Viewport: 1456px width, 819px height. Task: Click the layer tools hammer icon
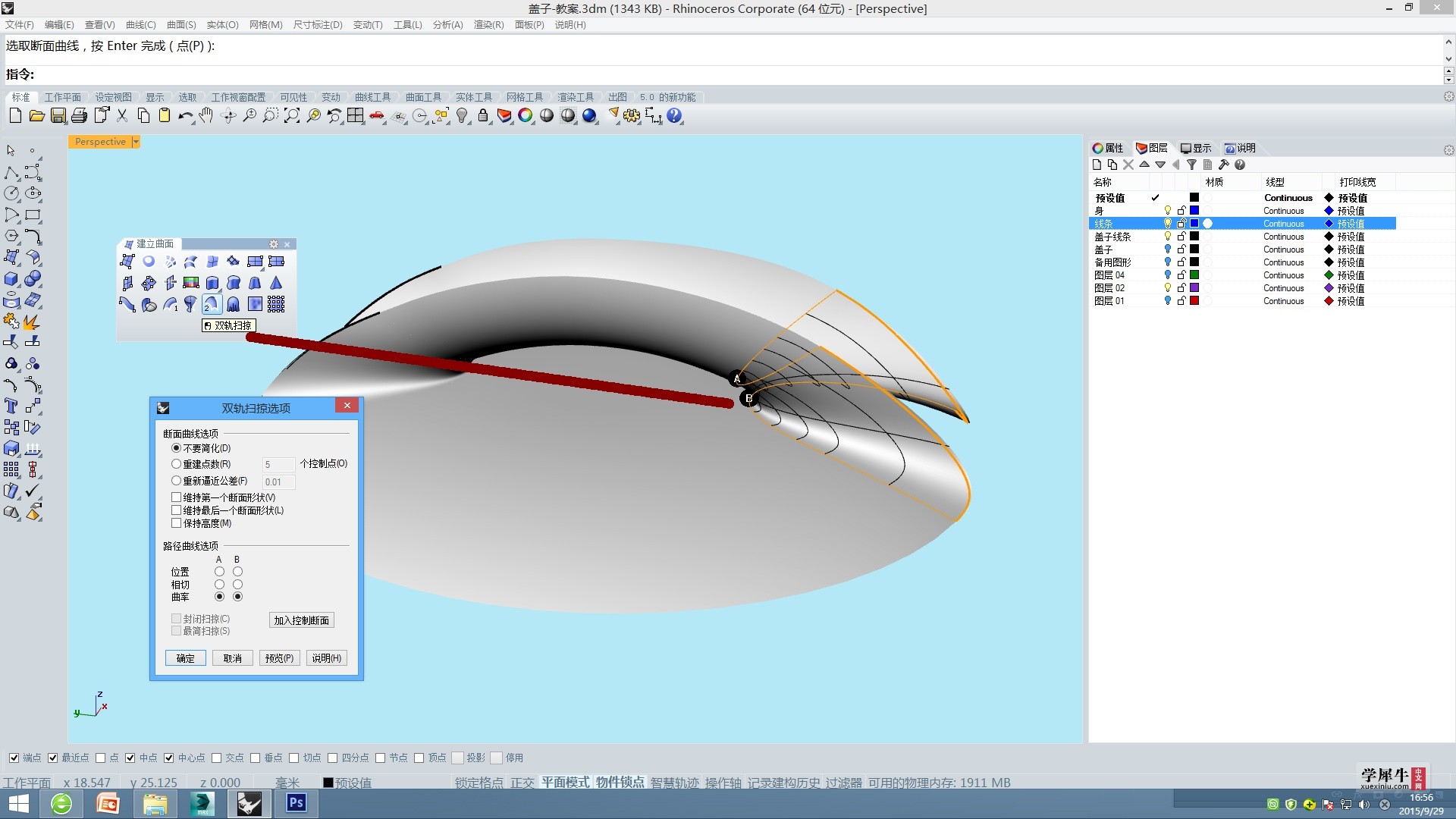coord(1223,165)
